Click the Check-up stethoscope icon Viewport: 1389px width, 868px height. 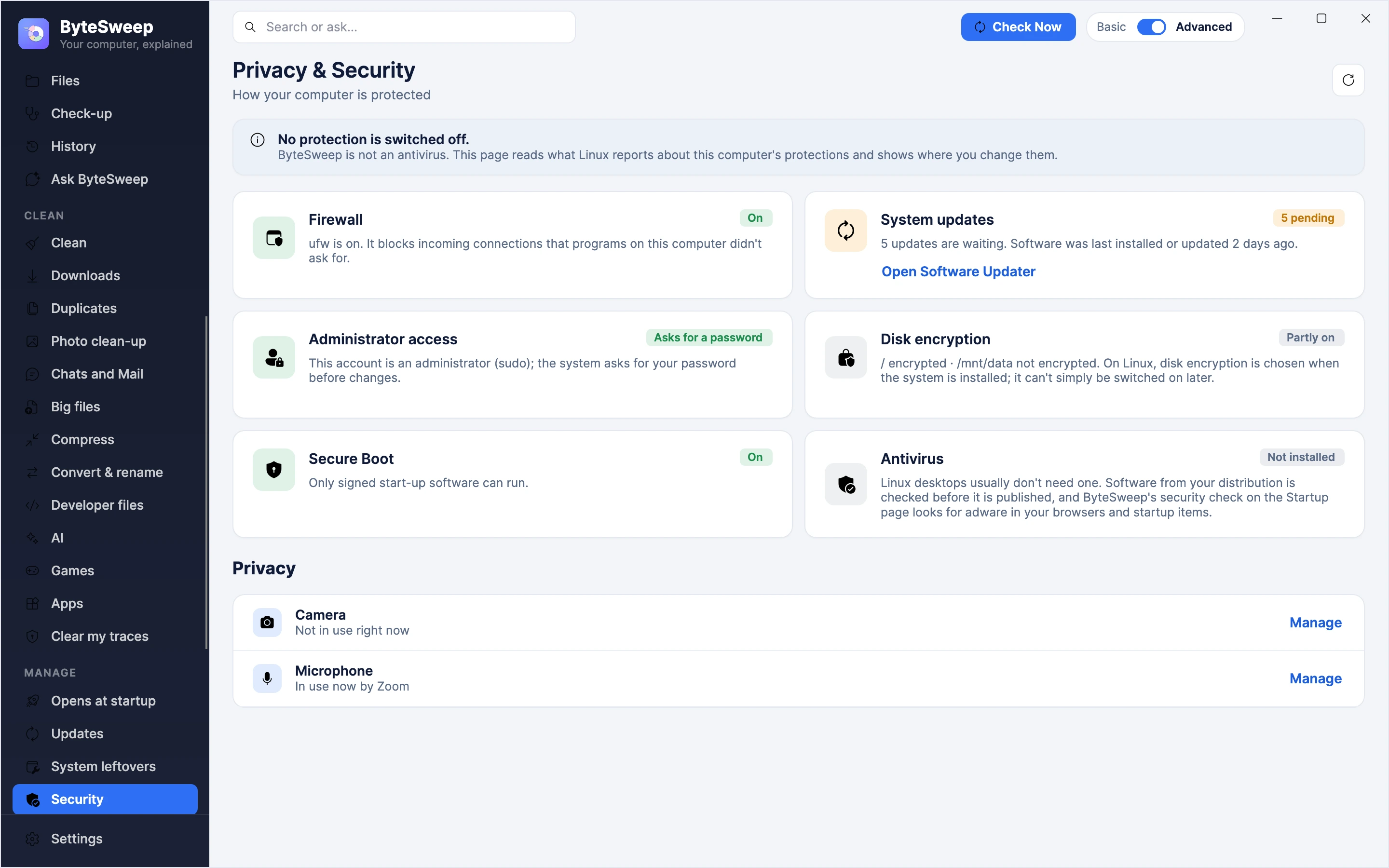point(33,114)
